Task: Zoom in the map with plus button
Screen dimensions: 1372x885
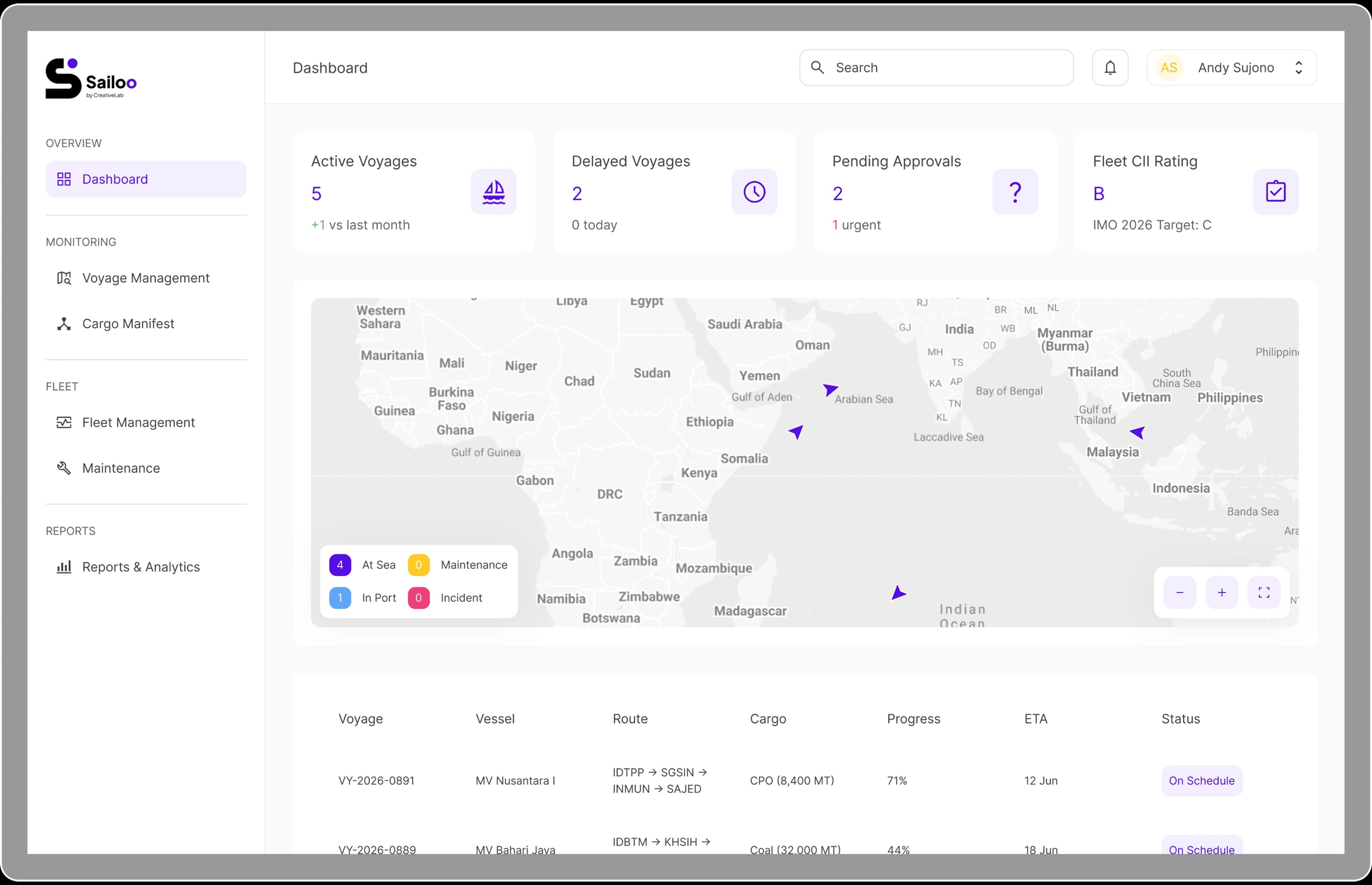Action: (1222, 592)
